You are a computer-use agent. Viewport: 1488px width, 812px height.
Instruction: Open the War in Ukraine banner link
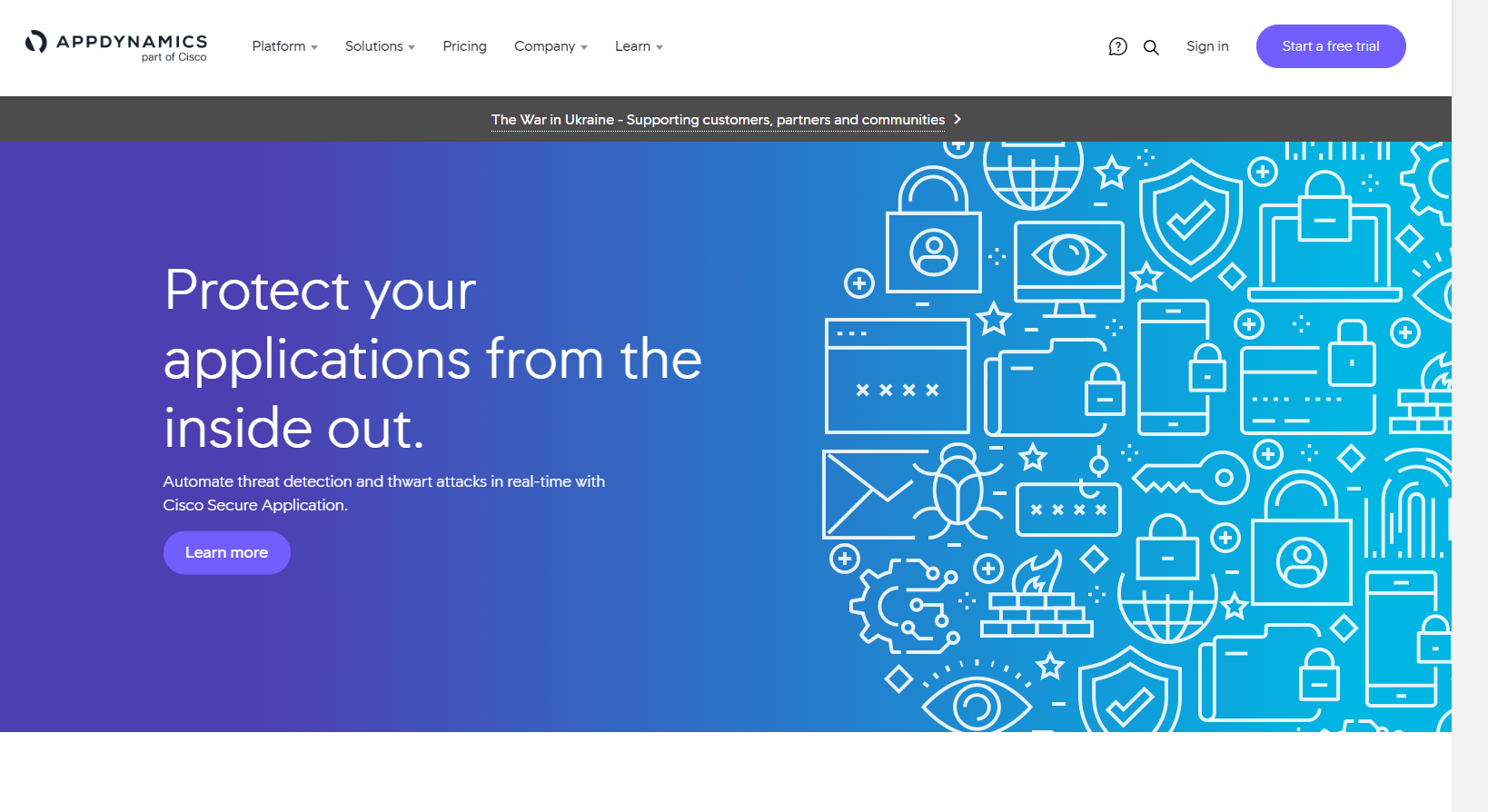[718, 120]
